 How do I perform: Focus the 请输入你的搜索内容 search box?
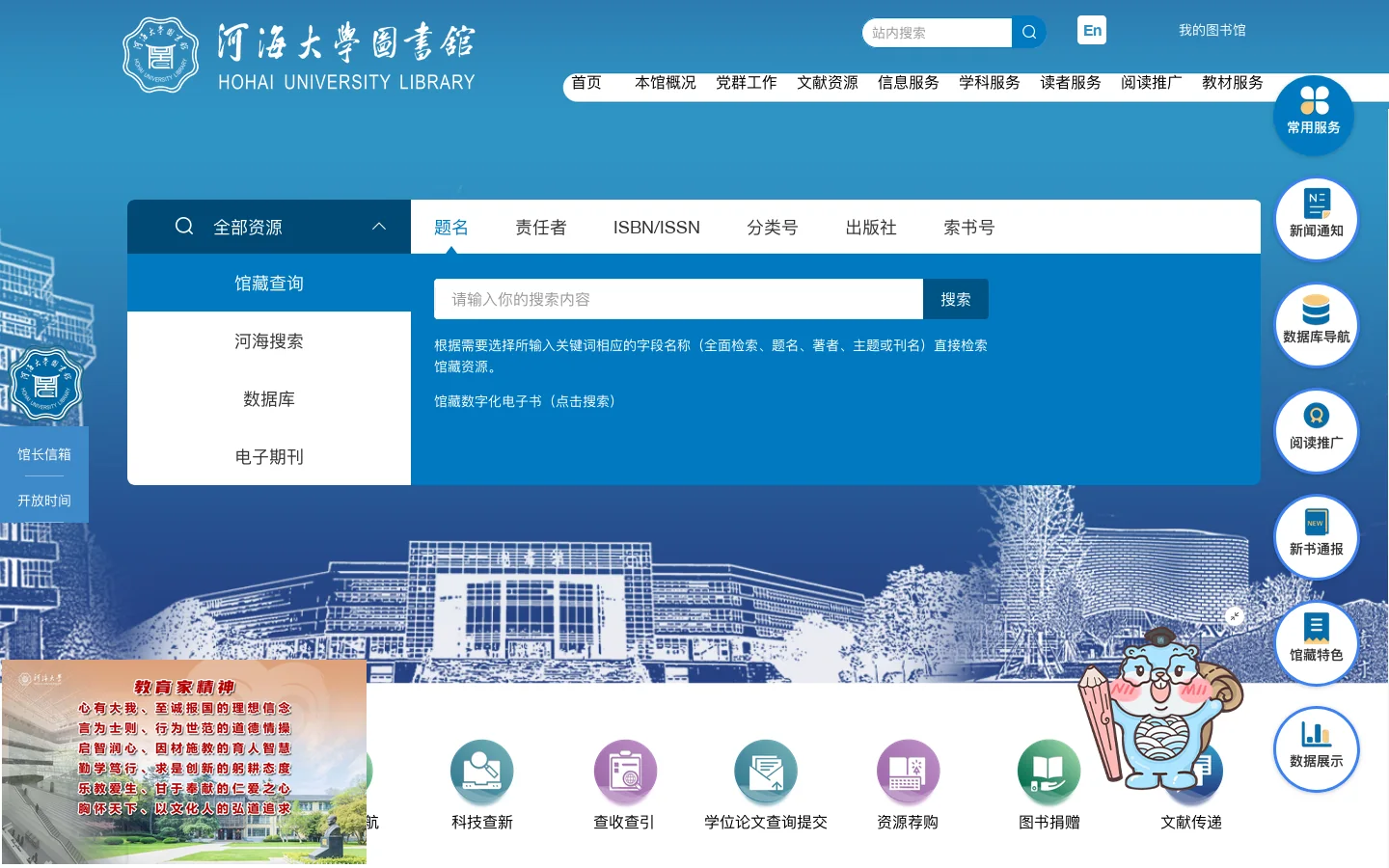click(x=678, y=299)
